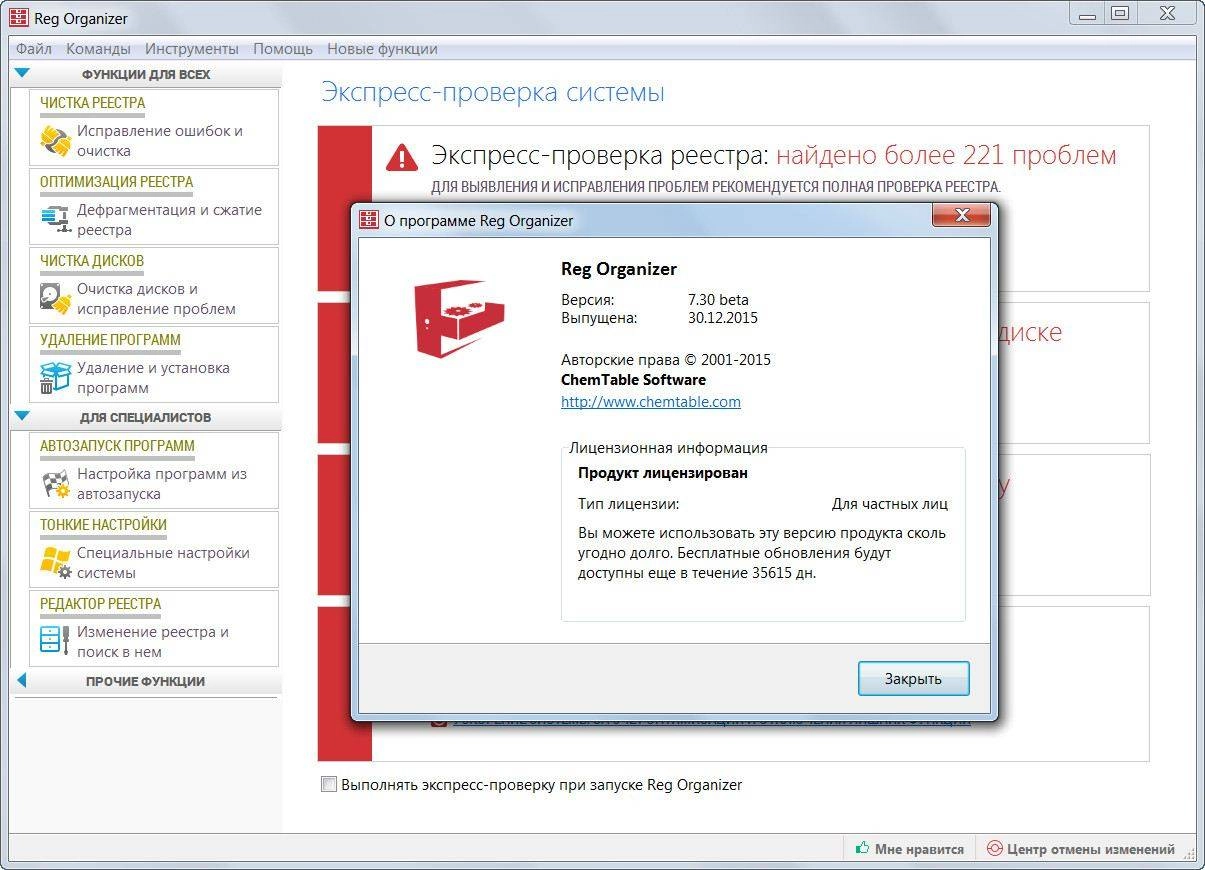Viewport: 1205px width, 870px height.
Task: Click 'Удаление и установка программ' text
Action: pos(154,378)
